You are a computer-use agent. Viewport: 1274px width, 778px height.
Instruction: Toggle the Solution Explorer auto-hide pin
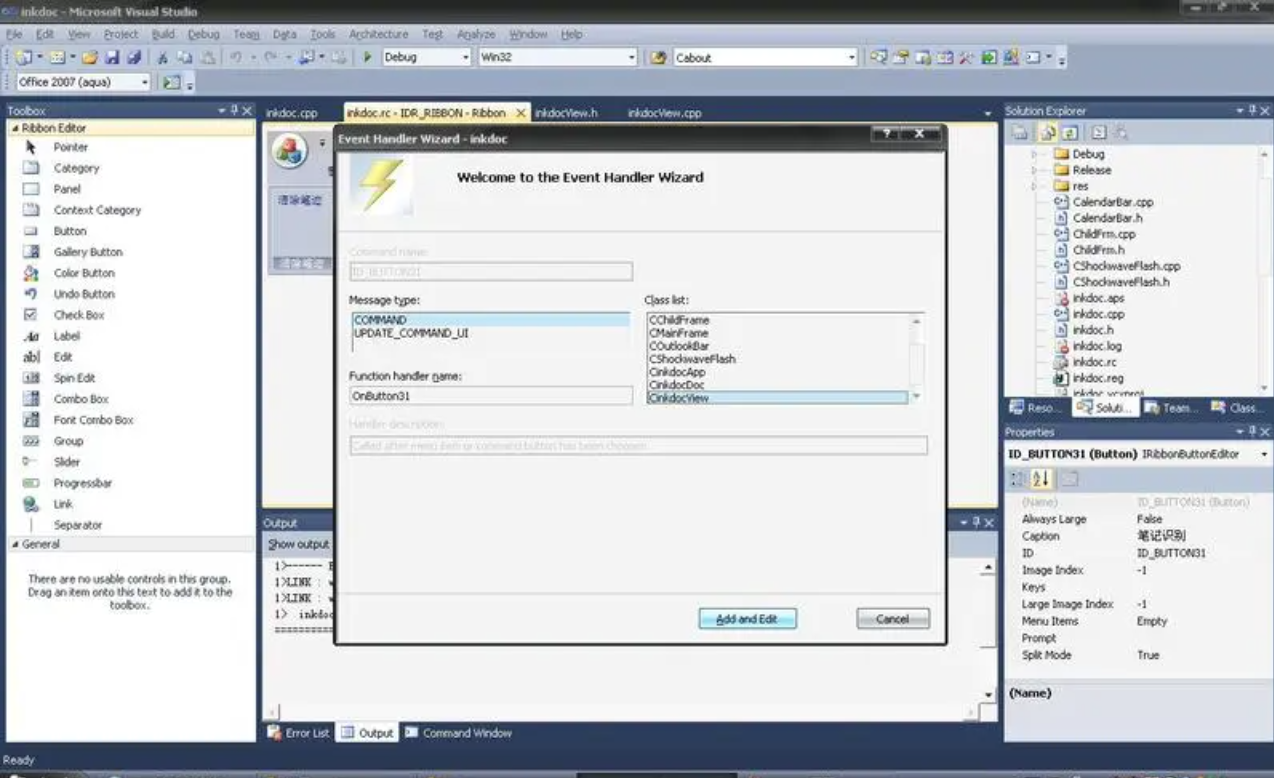(1252, 111)
